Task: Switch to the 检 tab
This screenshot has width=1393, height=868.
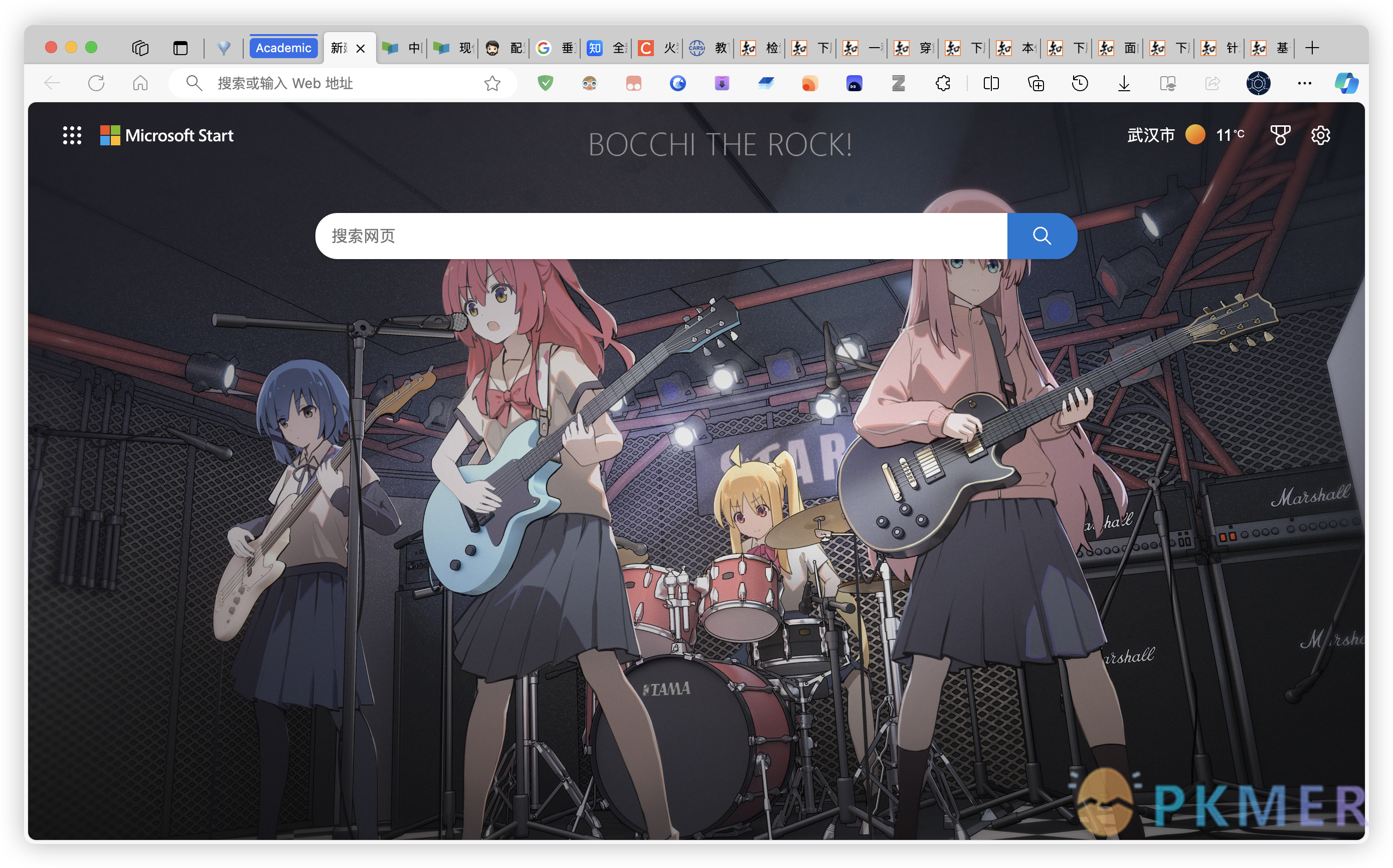Action: pos(760,48)
